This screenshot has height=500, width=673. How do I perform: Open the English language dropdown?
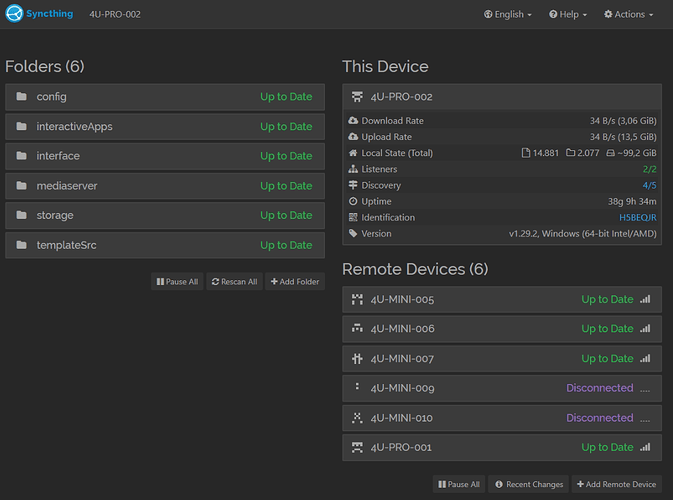[x=508, y=14]
